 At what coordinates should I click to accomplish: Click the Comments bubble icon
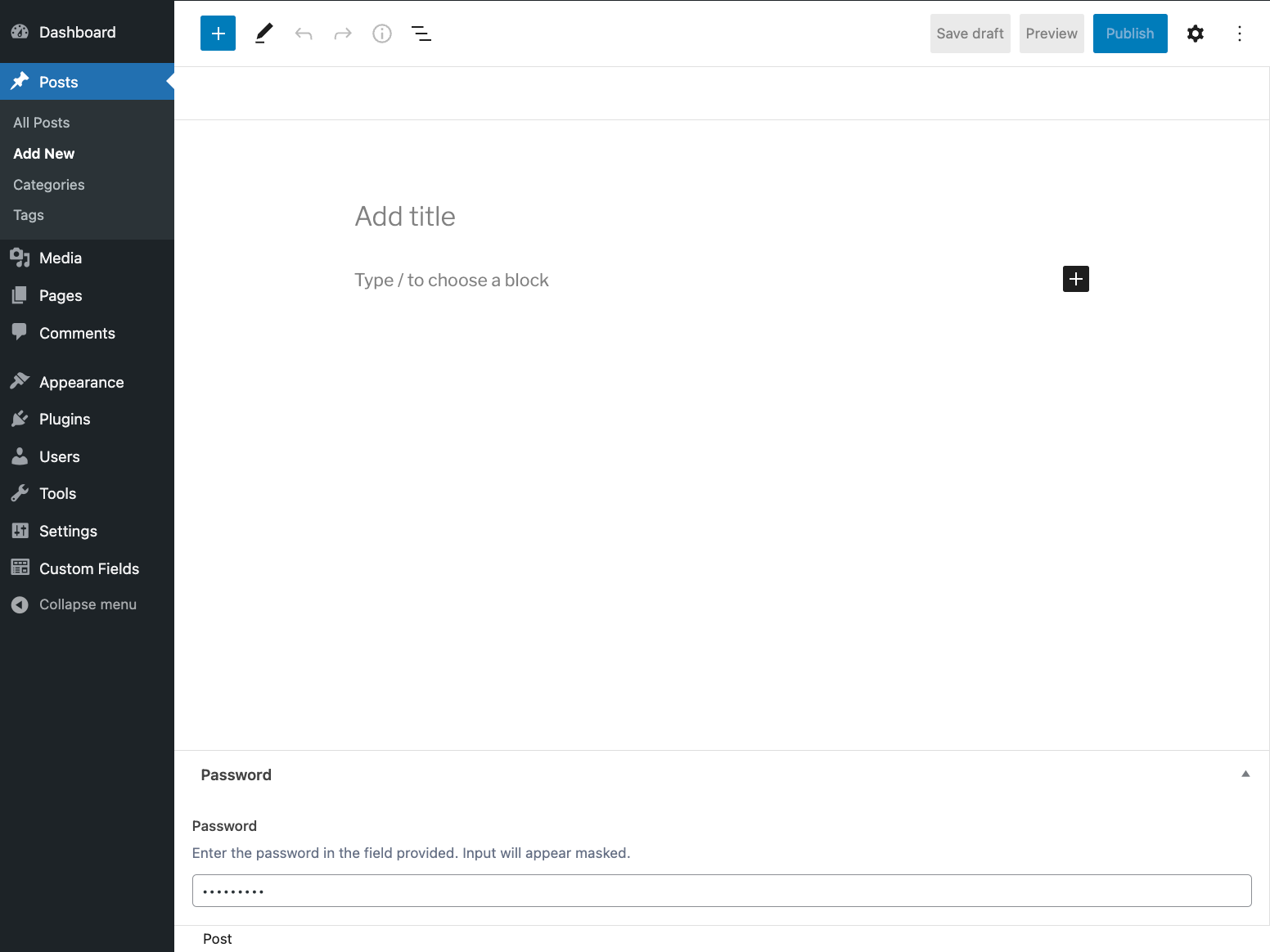tap(20, 332)
